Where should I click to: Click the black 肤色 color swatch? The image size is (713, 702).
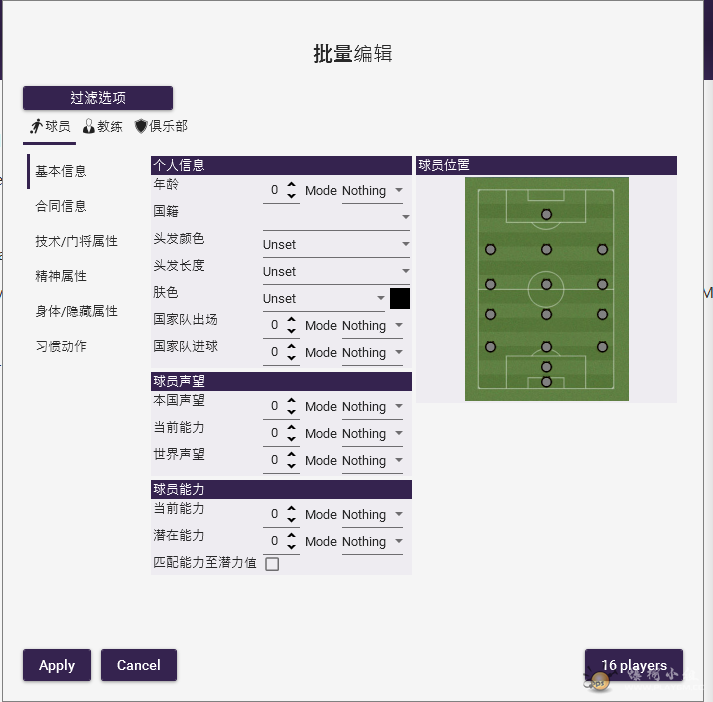coord(400,298)
